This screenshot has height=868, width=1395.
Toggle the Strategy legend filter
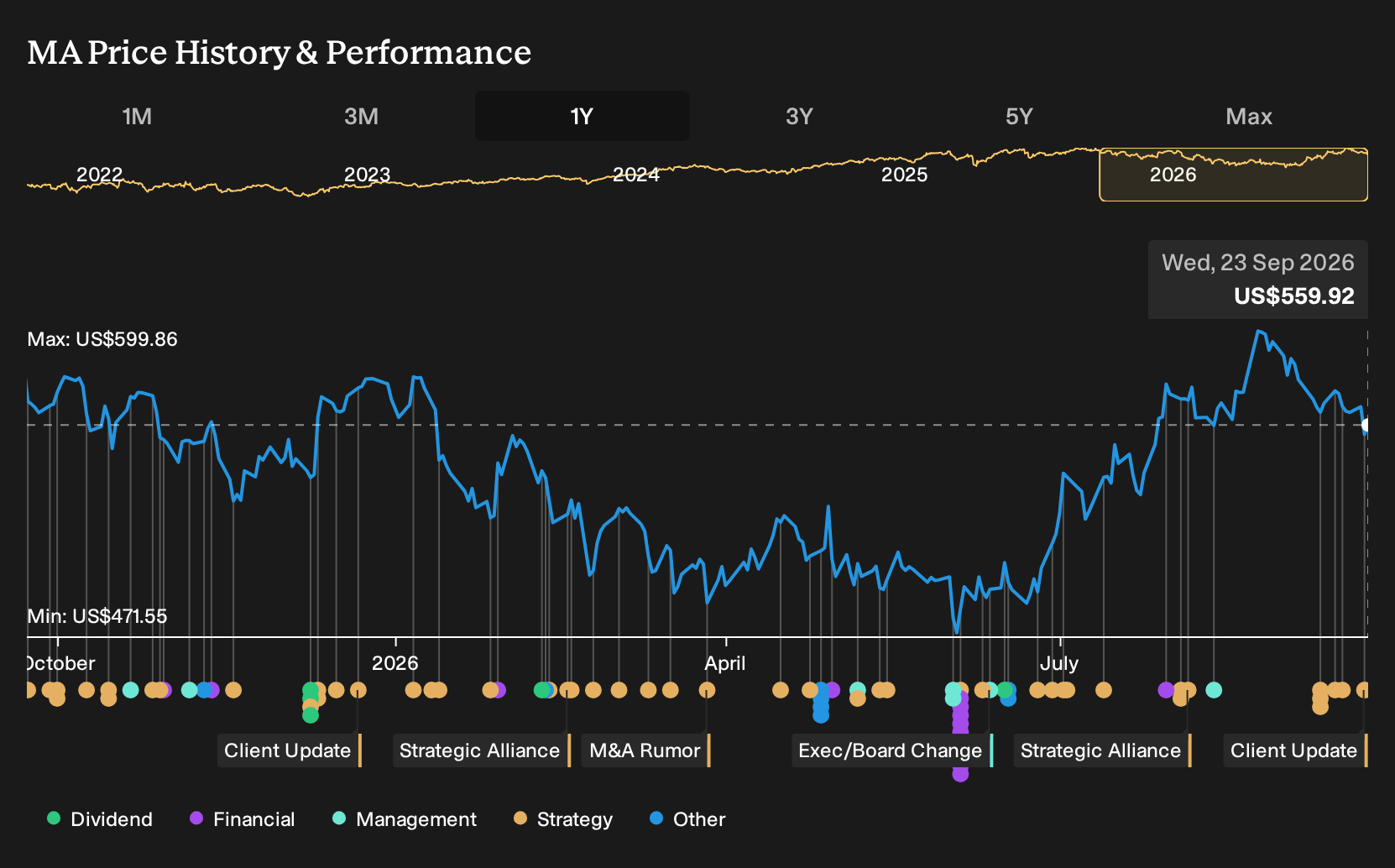click(563, 819)
